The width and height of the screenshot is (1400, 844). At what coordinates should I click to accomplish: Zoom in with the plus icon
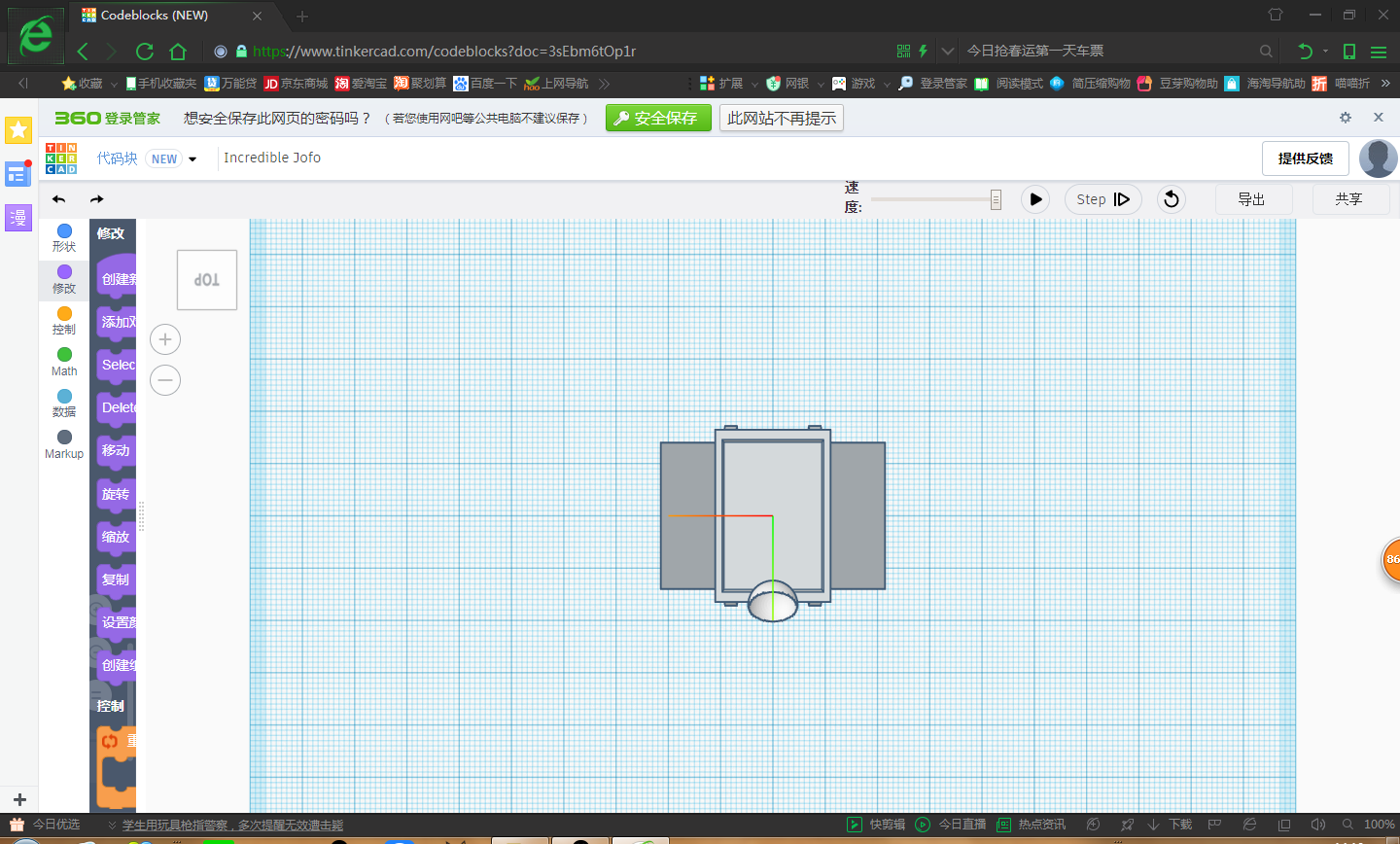pyautogui.click(x=165, y=339)
